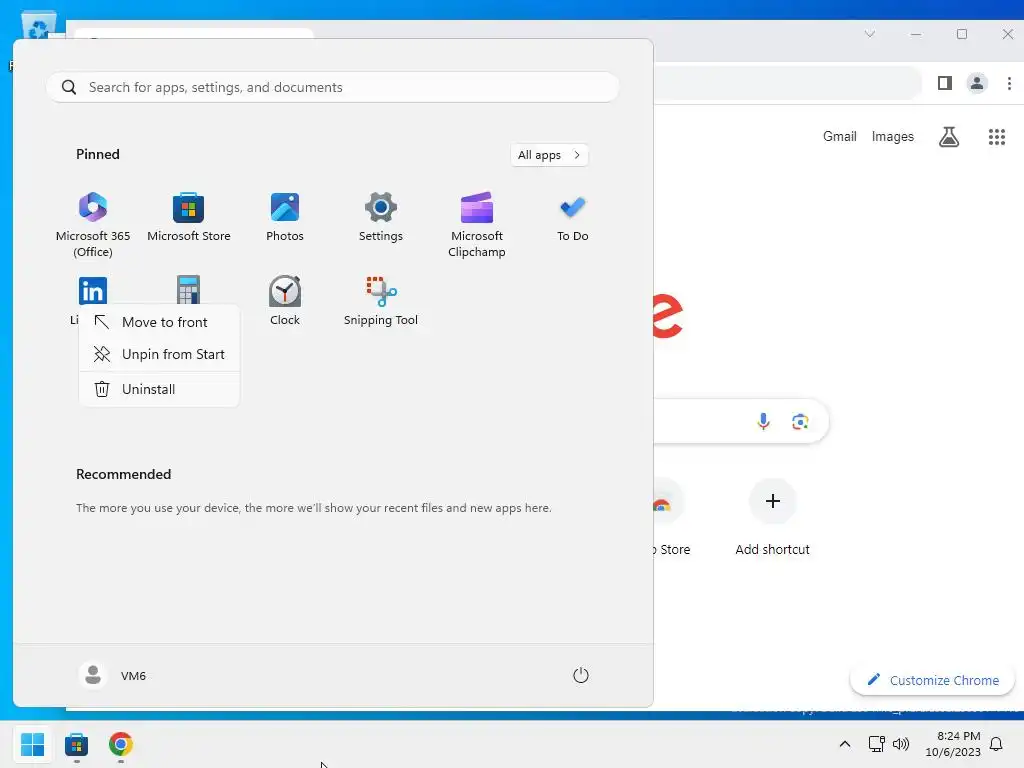1024x768 pixels.
Task: Click Add shortcut in Chrome
Action: [x=773, y=518]
